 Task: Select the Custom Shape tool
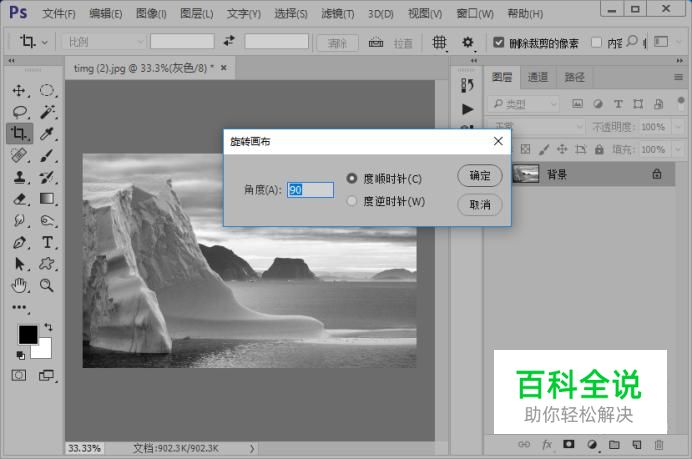pos(47,264)
